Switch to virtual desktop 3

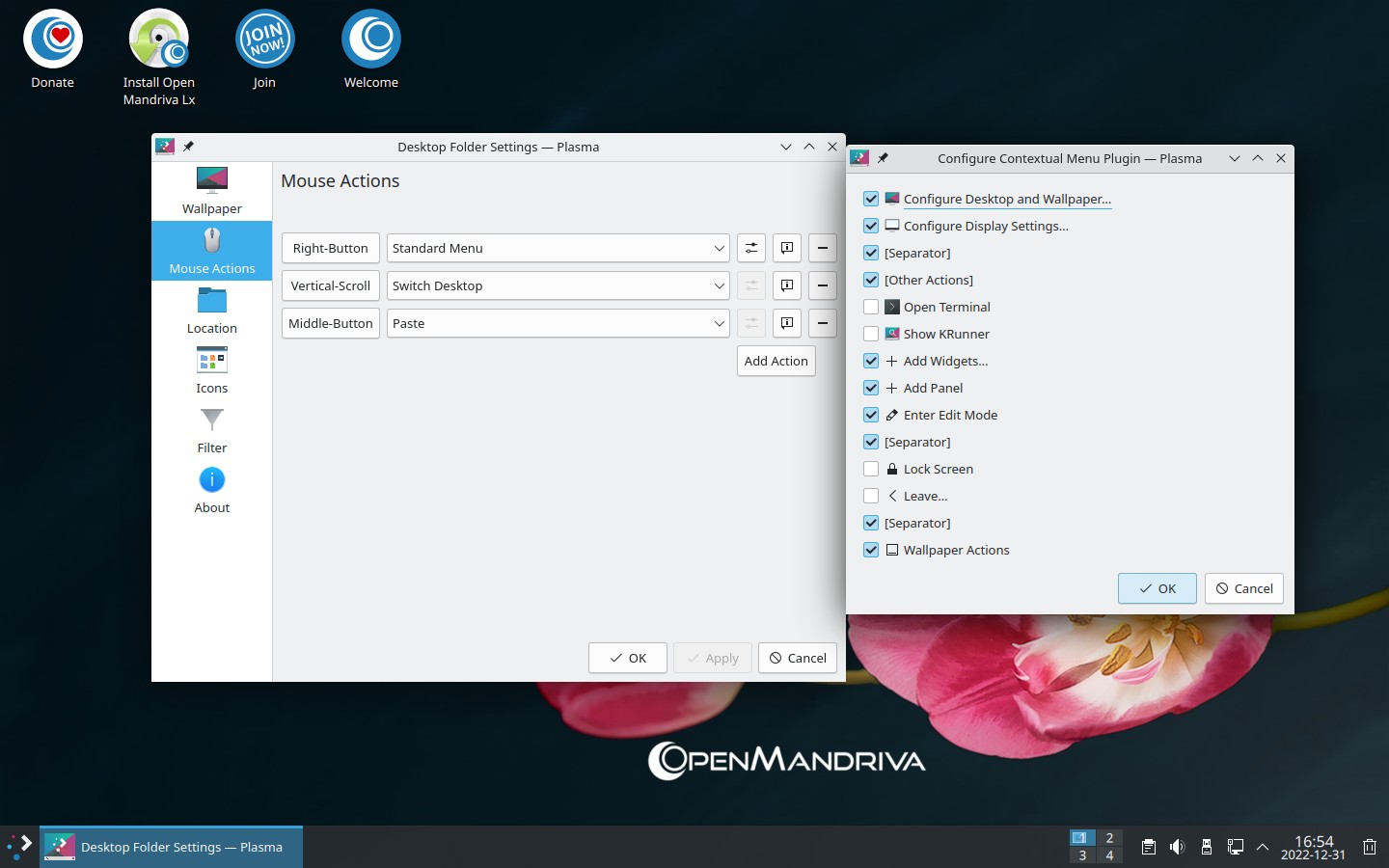point(1081,855)
